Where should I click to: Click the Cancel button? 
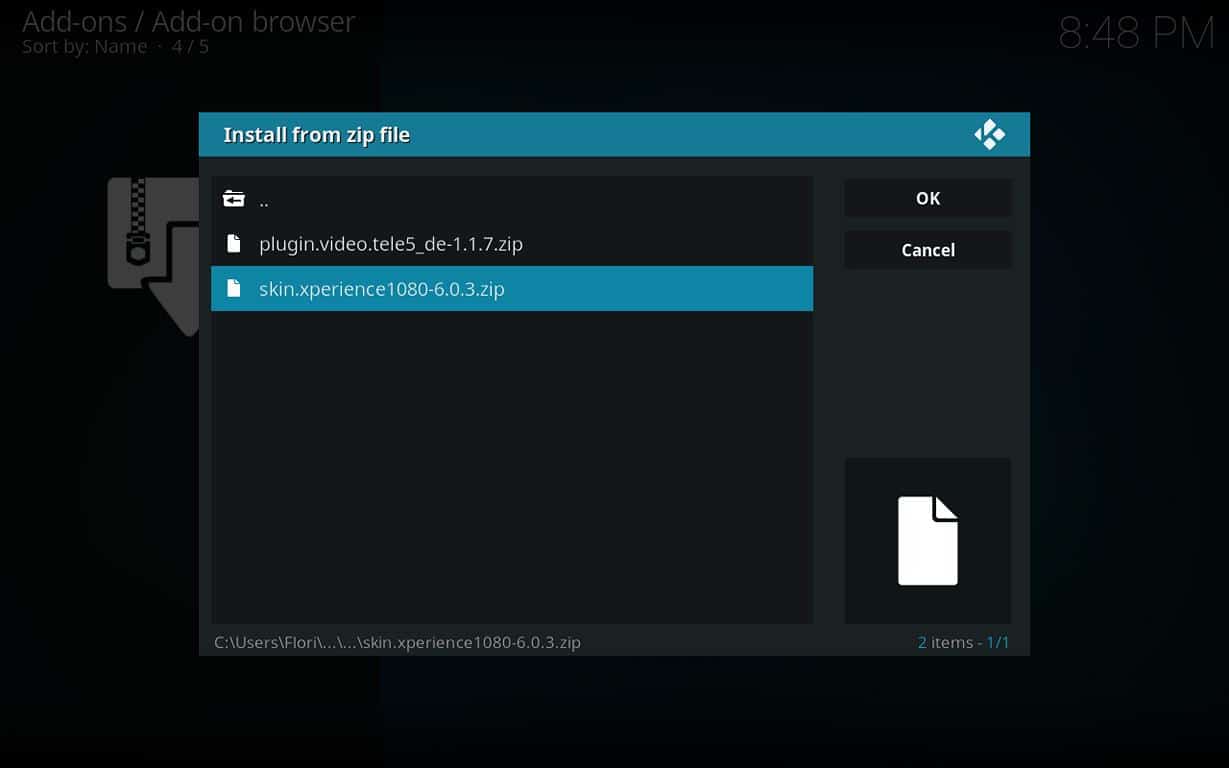(x=927, y=250)
